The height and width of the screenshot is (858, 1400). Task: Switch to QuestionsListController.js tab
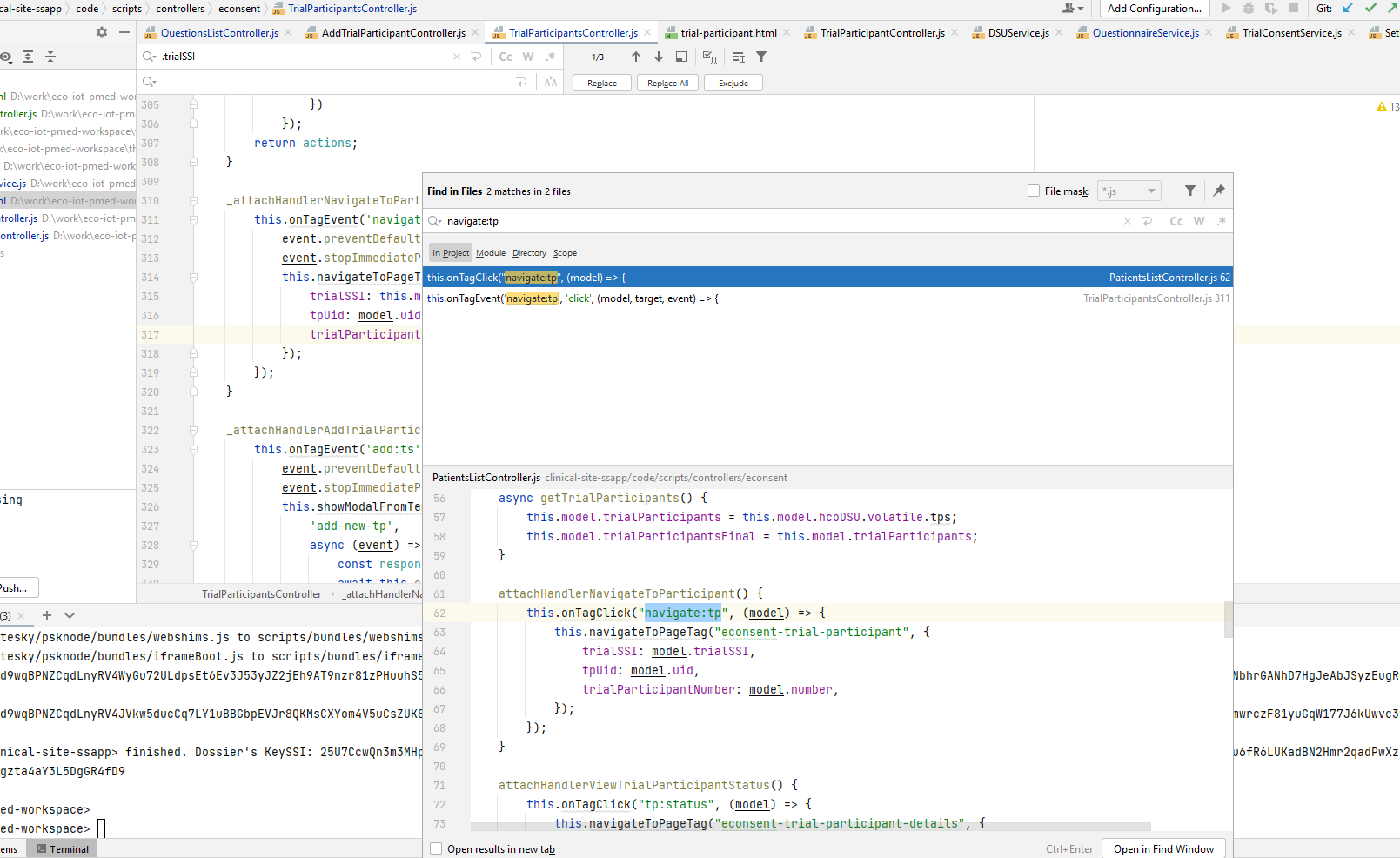click(x=219, y=33)
